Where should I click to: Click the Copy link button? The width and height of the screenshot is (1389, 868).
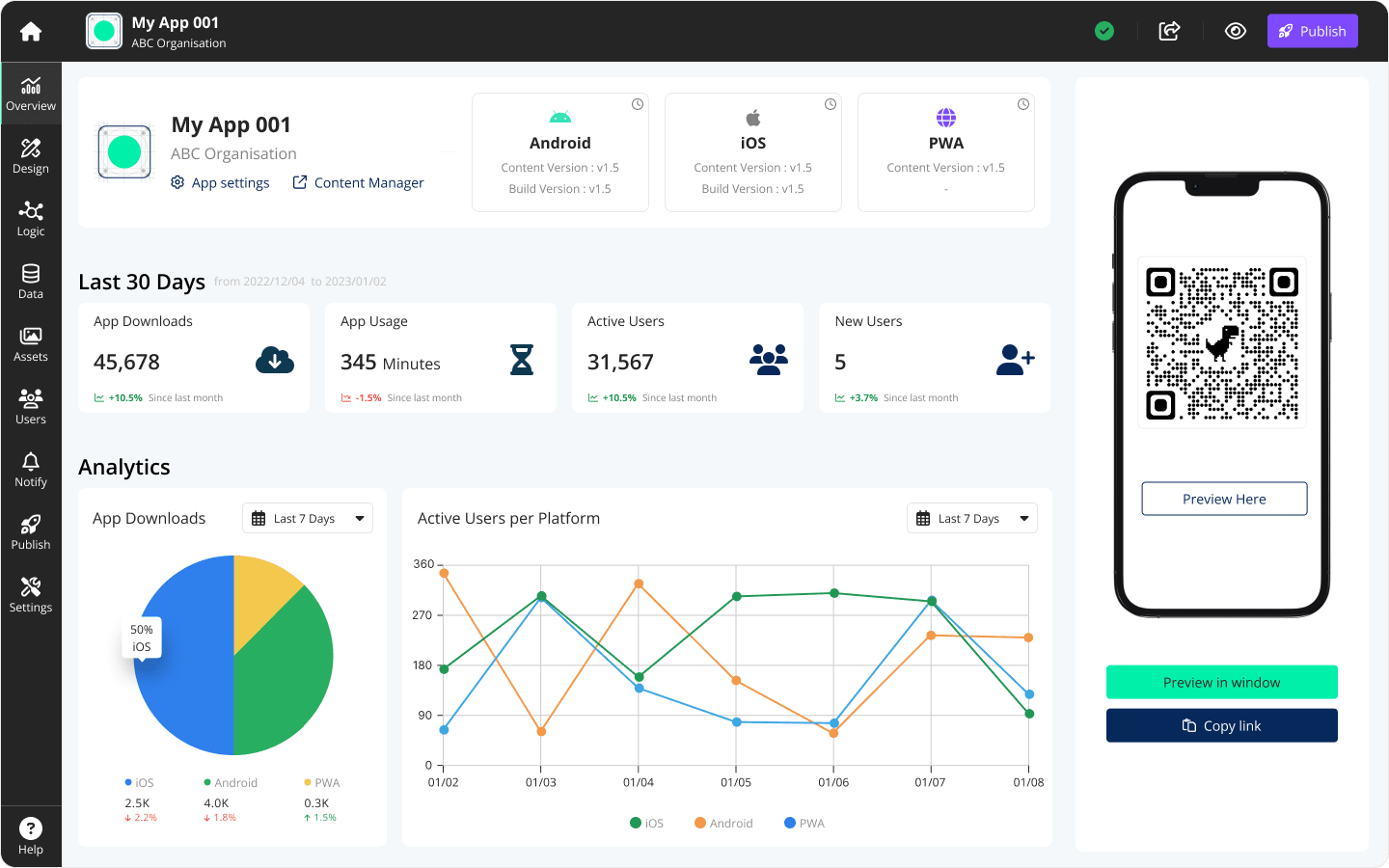(x=1222, y=725)
